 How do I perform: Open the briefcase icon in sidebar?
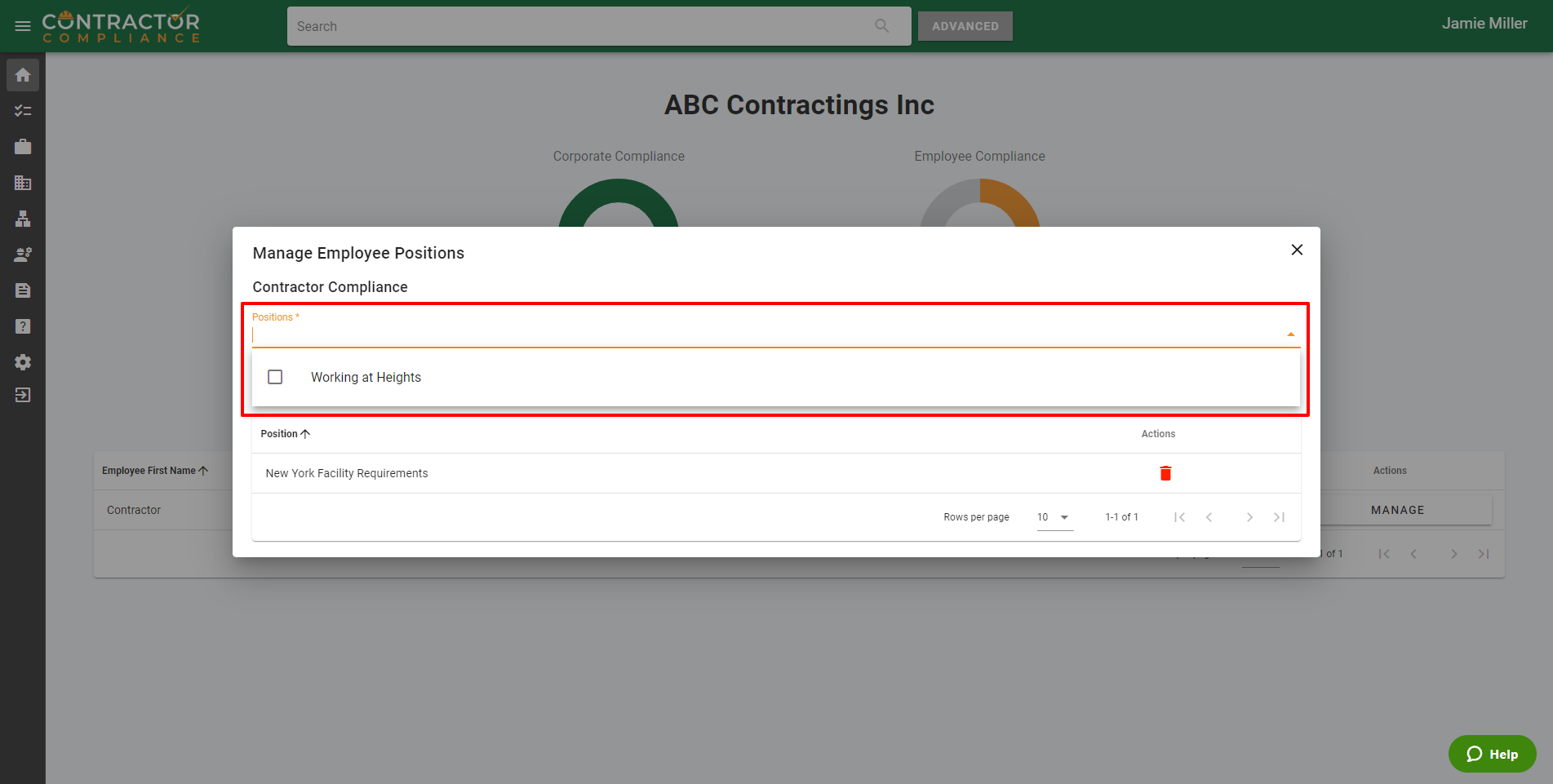click(23, 147)
